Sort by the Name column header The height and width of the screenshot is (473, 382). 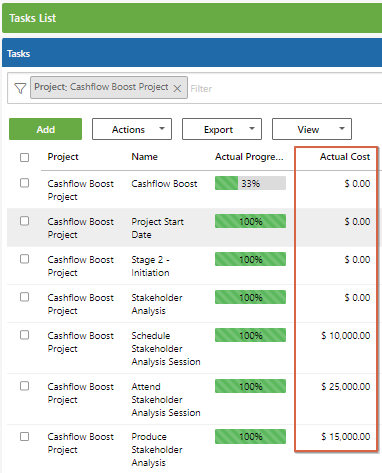click(x=145, y=157)
